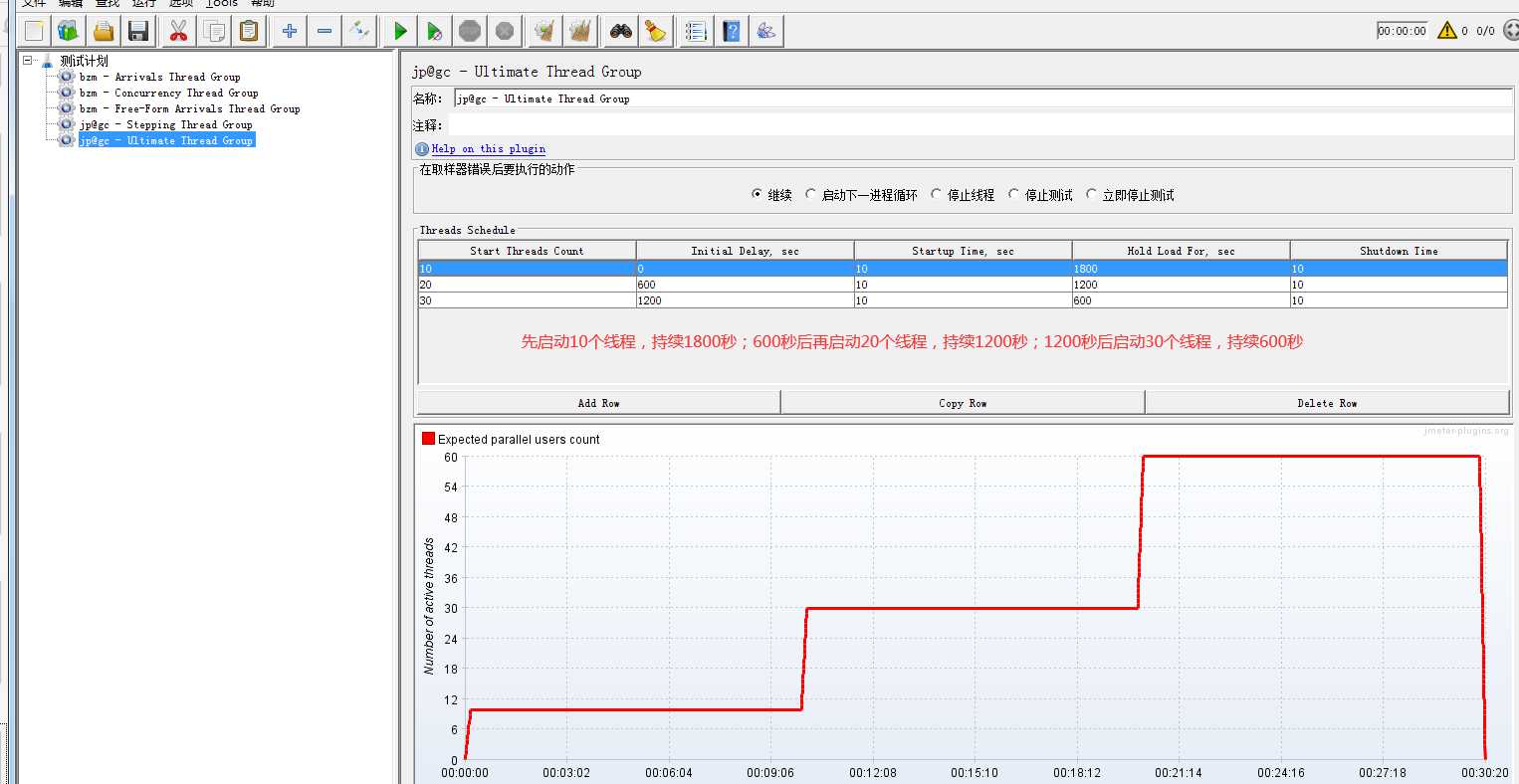This screenshot has height=784, width=1519.
Task: Reset search with the brush icon
Action: (656, 31)
